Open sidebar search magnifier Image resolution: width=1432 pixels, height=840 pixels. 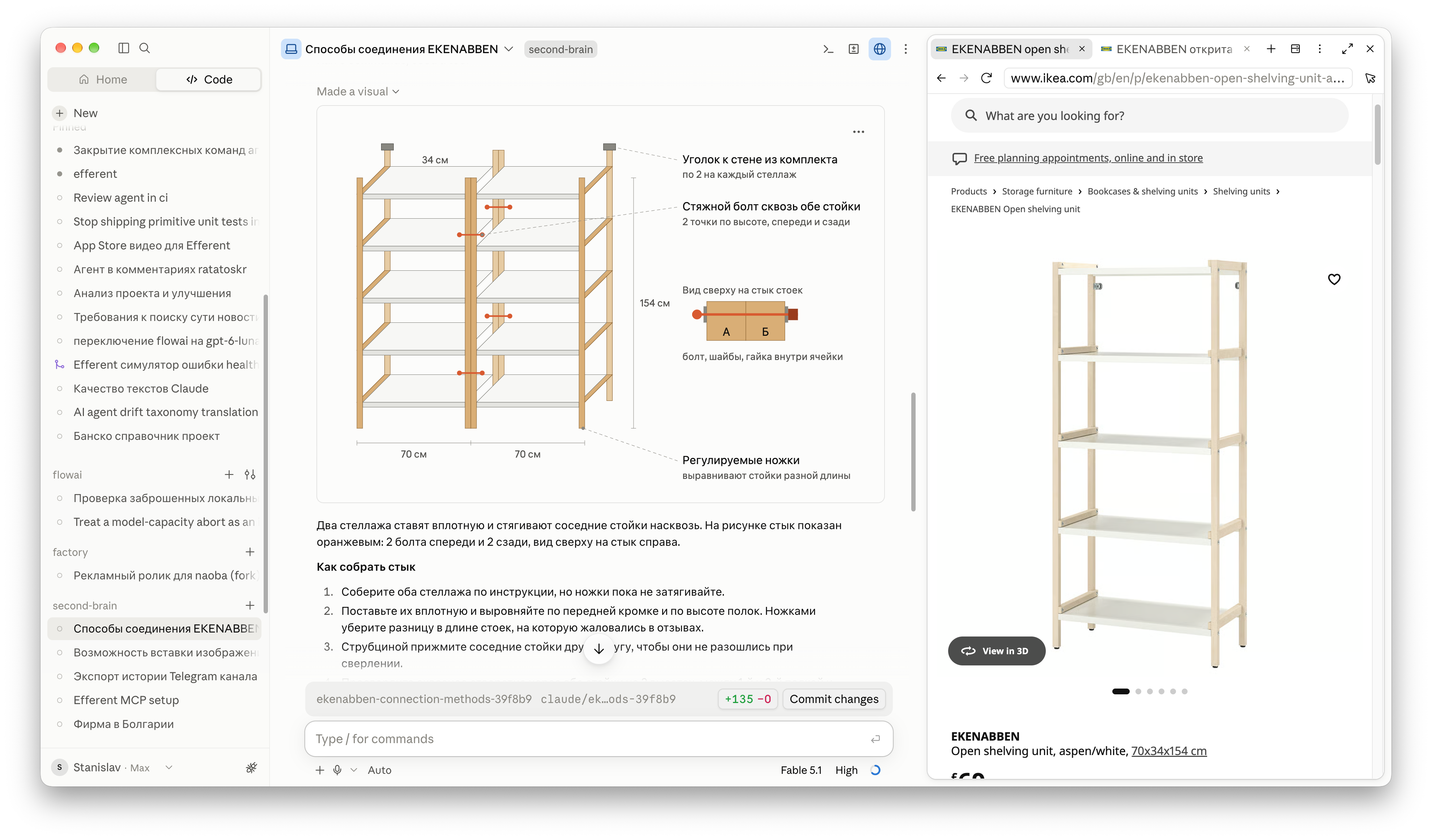pos(145,48)
